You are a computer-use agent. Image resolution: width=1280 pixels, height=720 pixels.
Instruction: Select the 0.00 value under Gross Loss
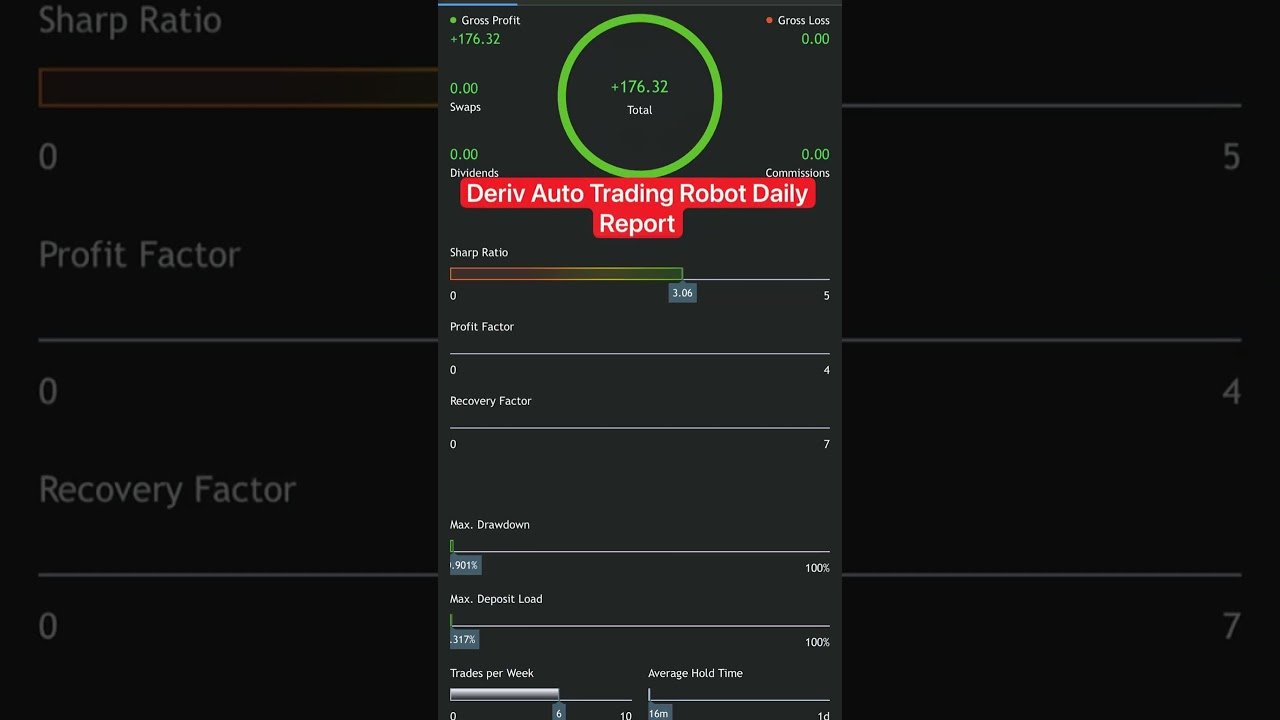(x=815, y=39)
